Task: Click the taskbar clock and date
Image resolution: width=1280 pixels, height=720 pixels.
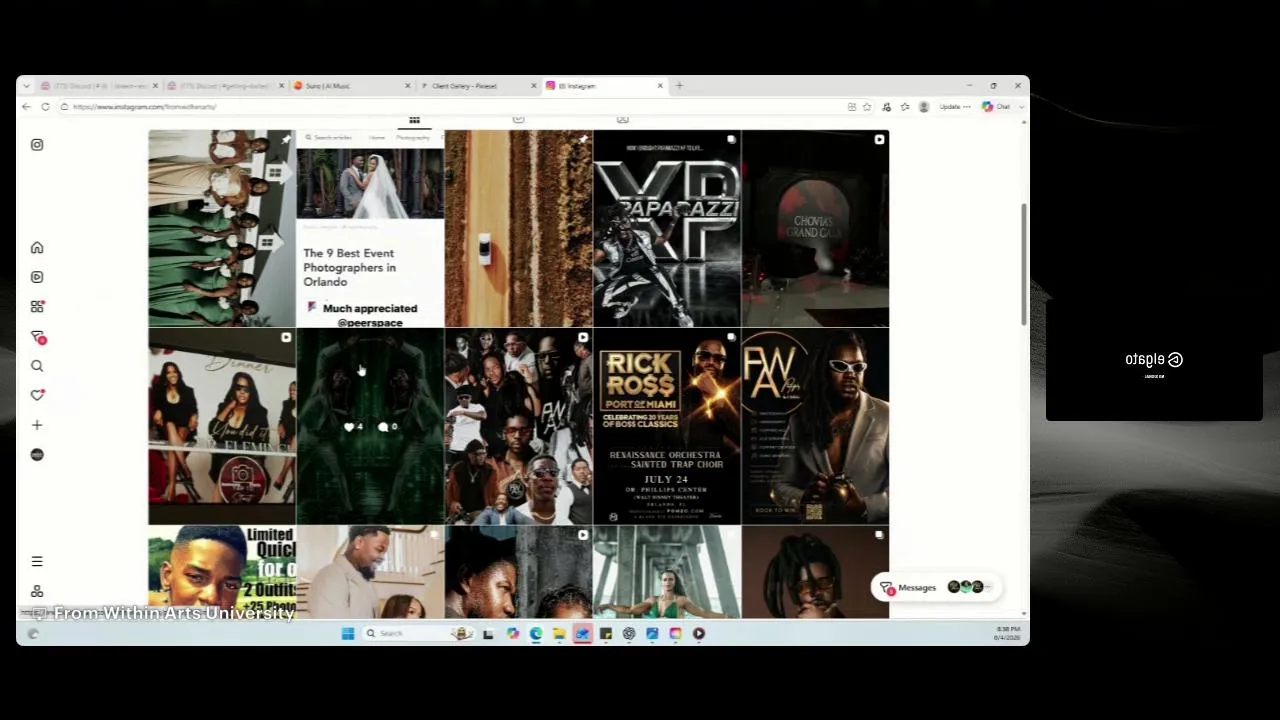Action: pyautogui.click(x=1007, y=633)
